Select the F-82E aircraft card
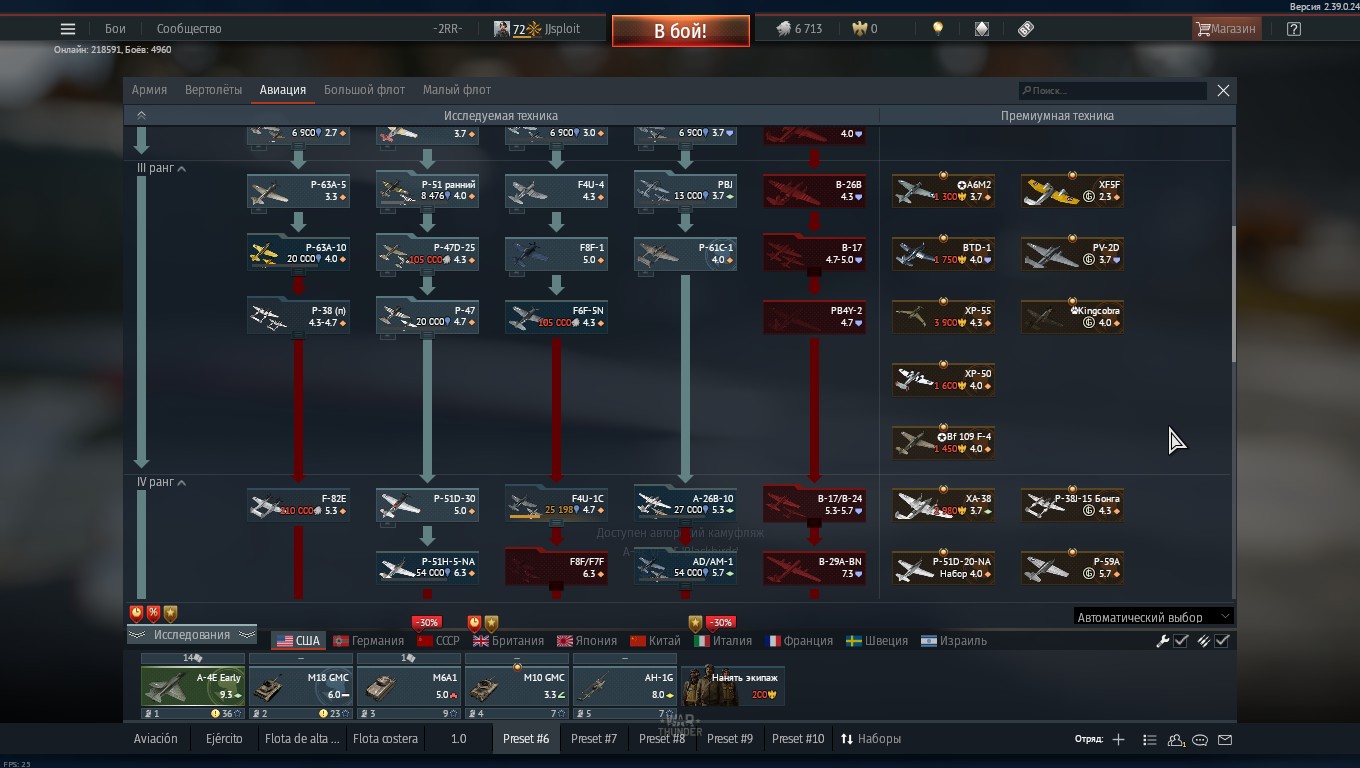Viewport: 1360px width, 768px height. coord(298,505)
